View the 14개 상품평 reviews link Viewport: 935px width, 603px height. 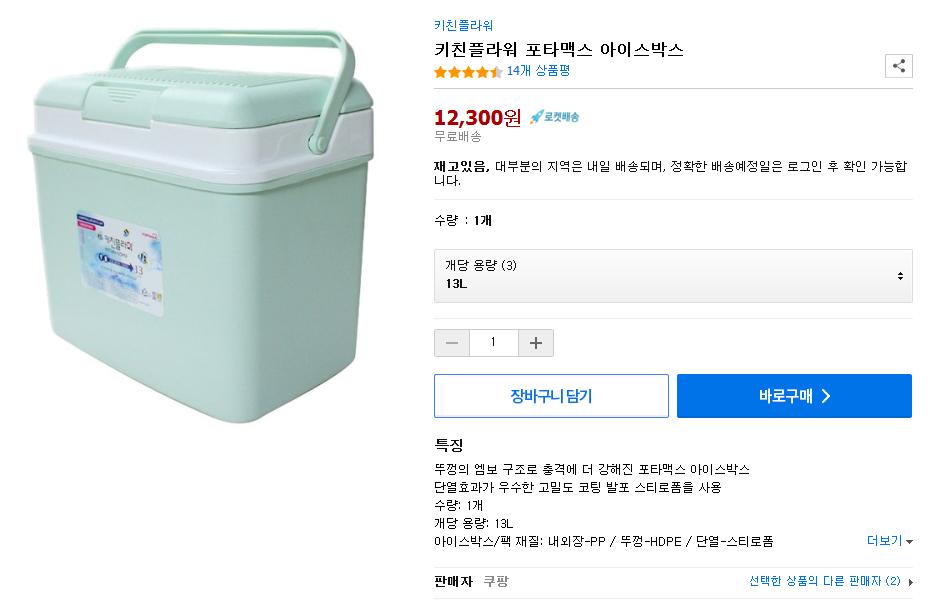pos(538,71)
